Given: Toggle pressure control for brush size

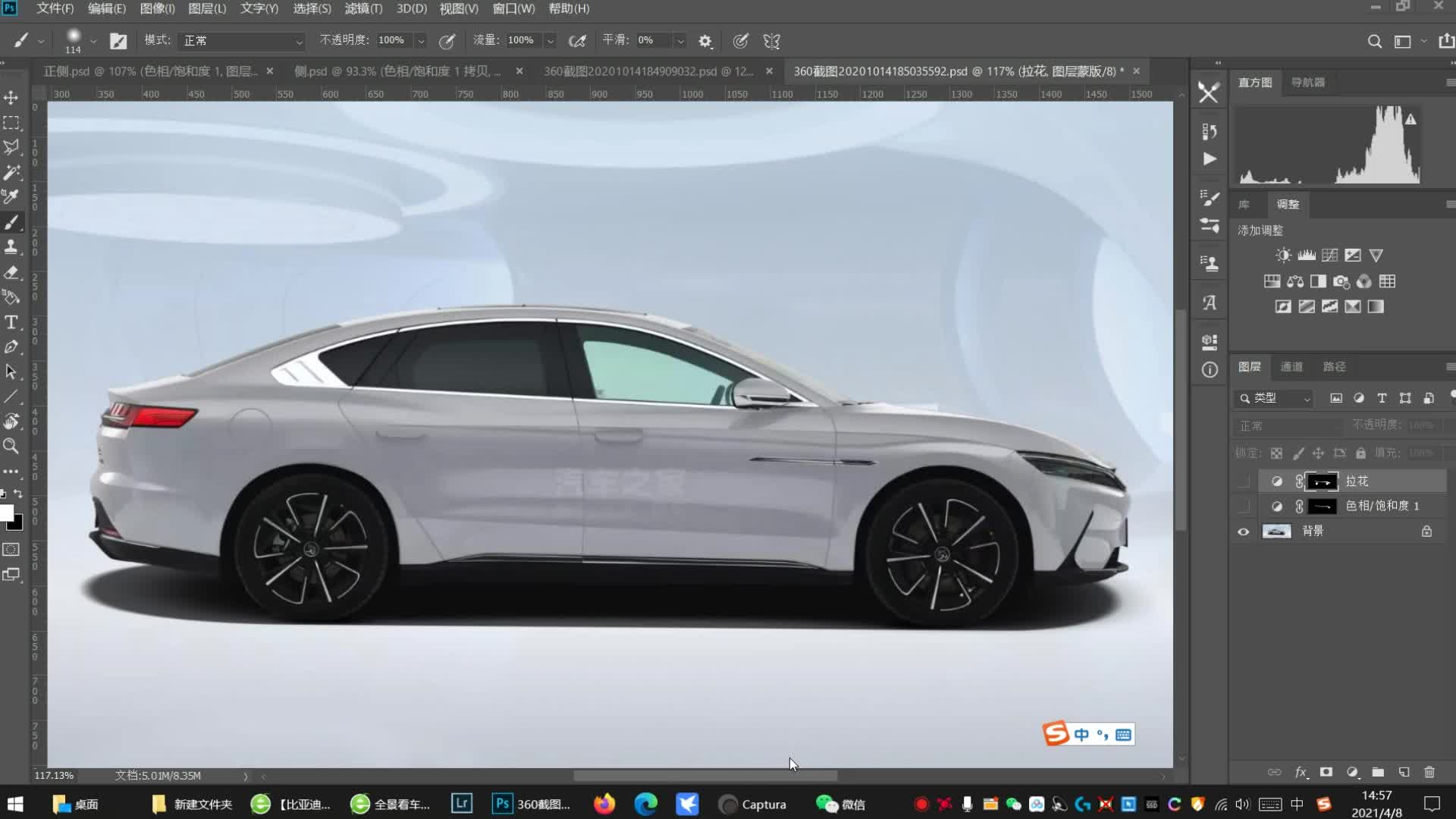Looking at the screenshot, I should click(741, 41).
